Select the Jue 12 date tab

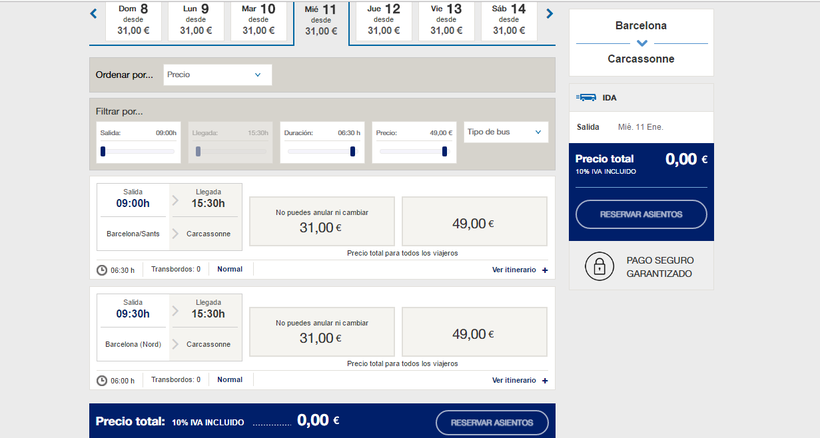384,21
